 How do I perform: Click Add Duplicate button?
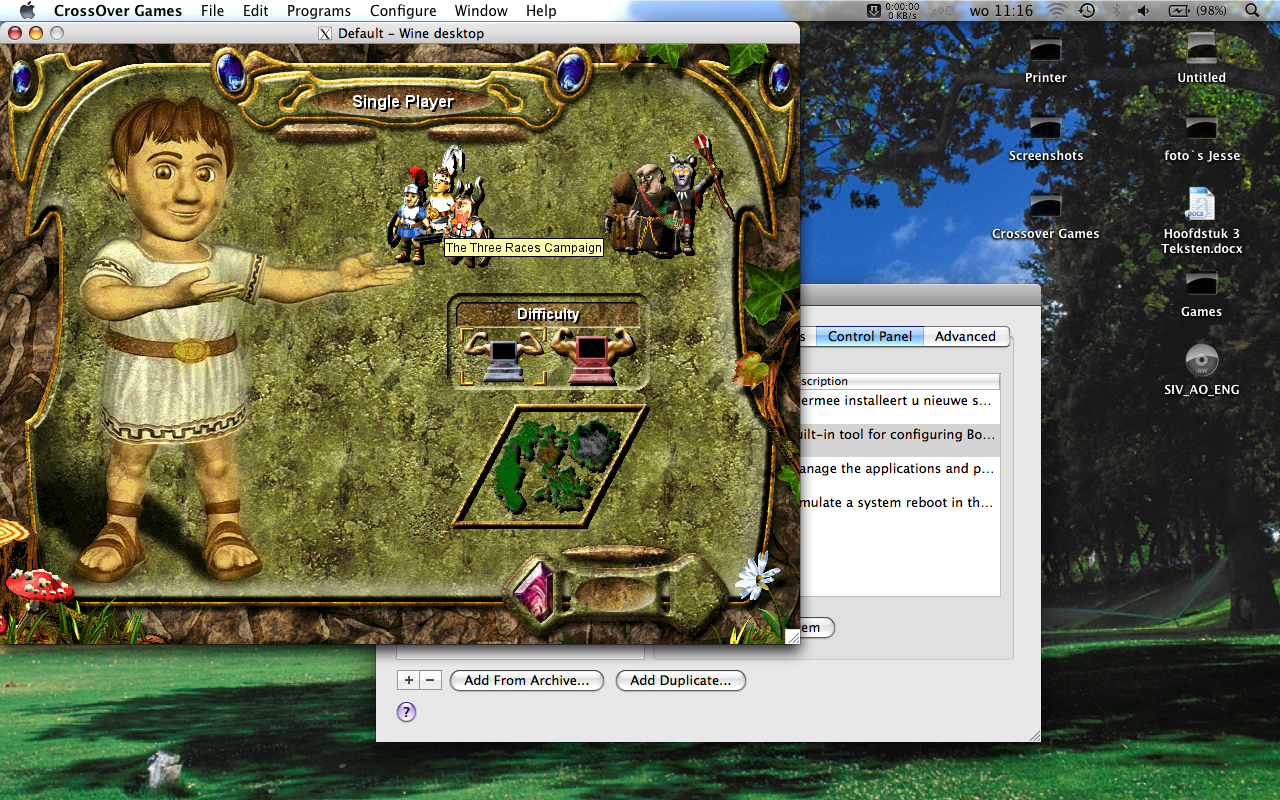681,680
